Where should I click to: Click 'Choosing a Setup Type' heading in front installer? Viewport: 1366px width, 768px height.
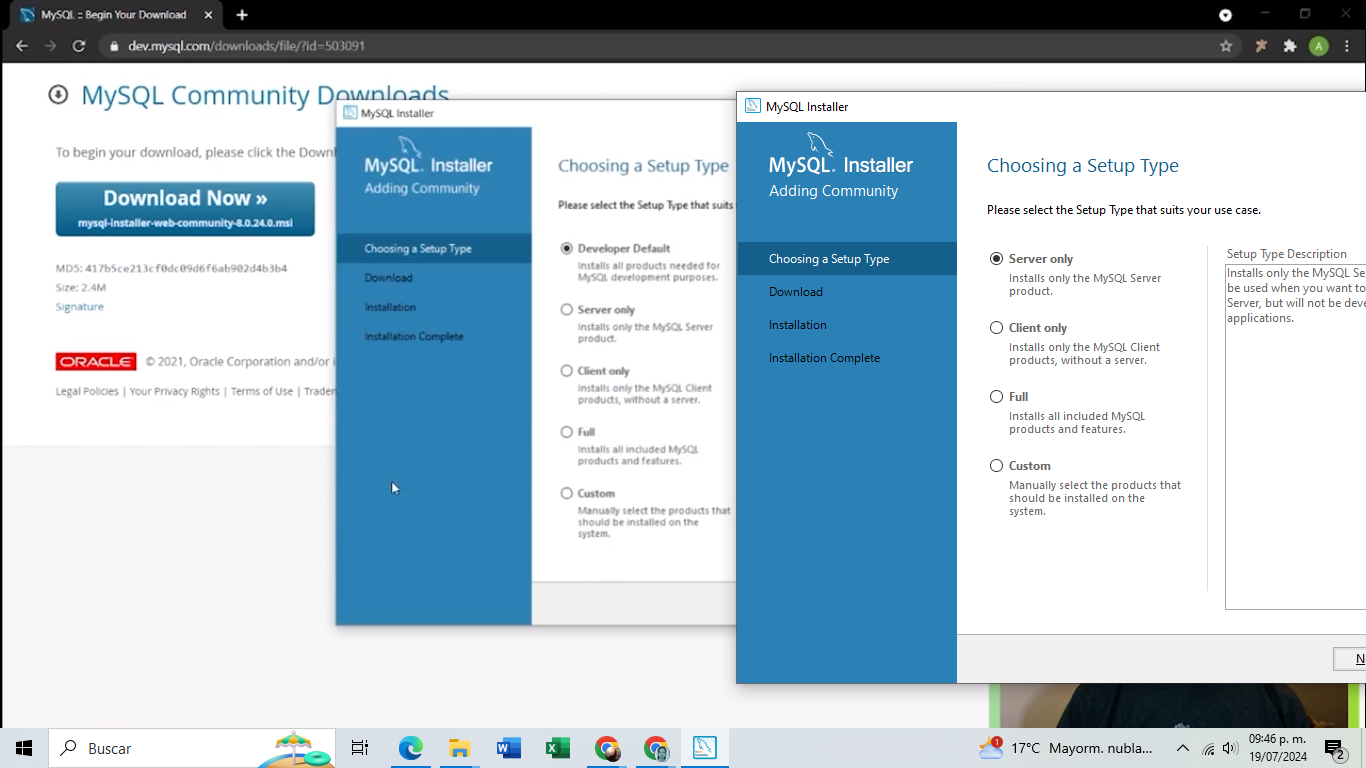point(1083,166)
